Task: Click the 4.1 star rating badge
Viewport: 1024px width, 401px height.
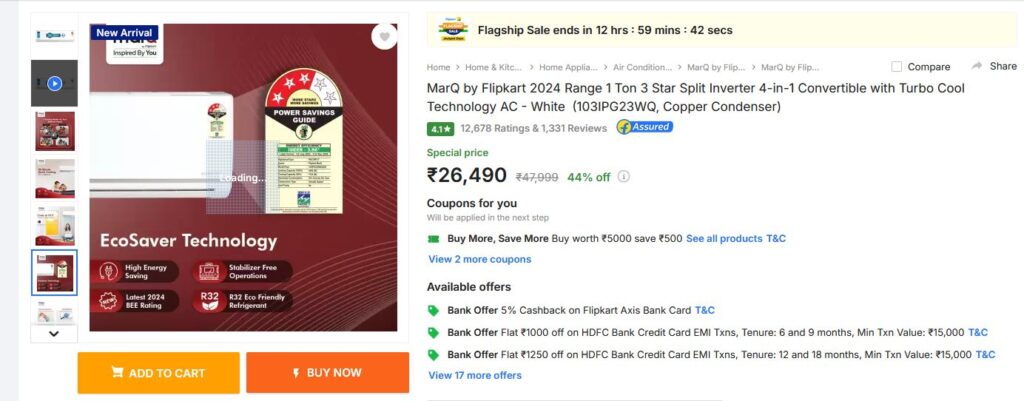Action: (440, 128)
